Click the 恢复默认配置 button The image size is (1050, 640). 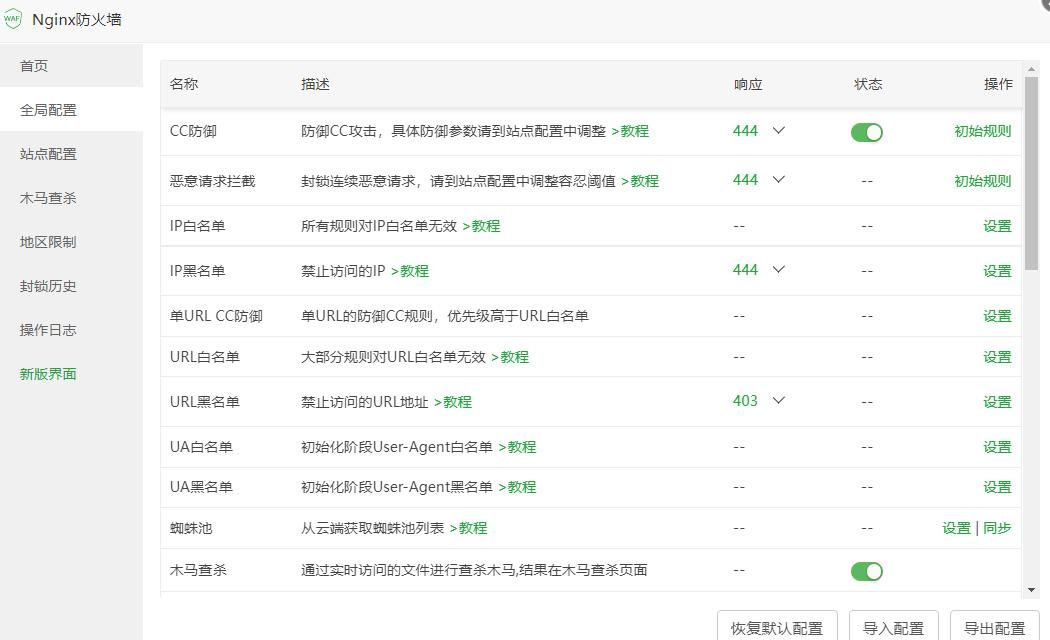(x=776, y=628)
